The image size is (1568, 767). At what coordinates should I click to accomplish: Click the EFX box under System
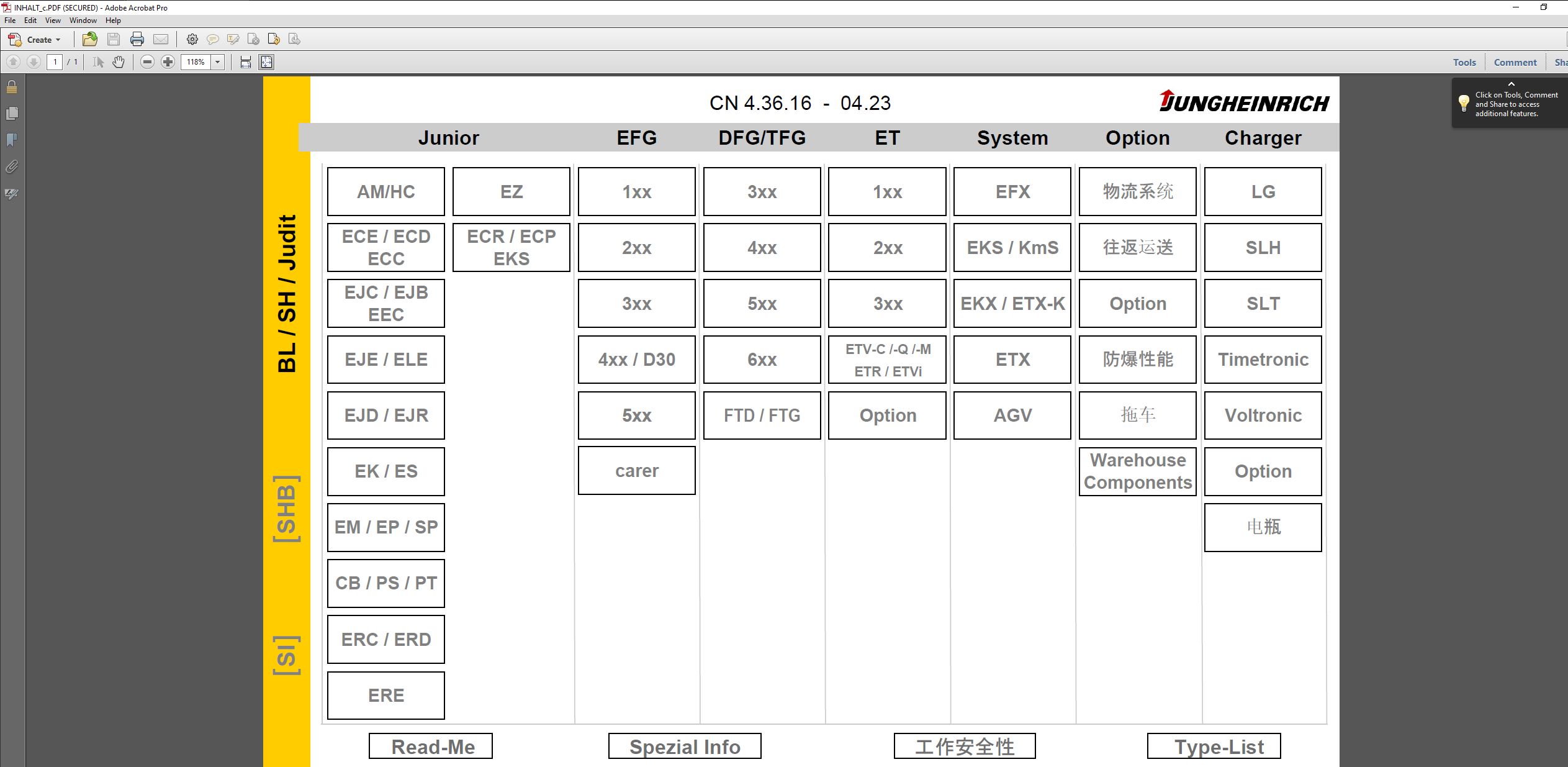1012,191
